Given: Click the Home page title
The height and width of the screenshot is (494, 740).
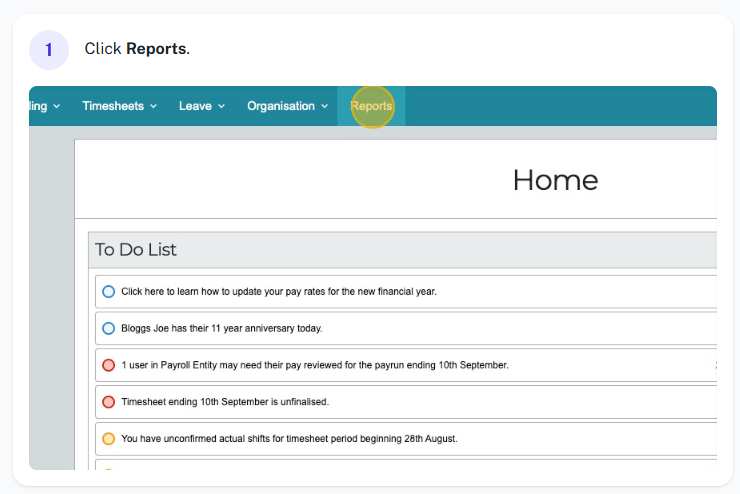Looking at the screenshot, I should [555, 180].
